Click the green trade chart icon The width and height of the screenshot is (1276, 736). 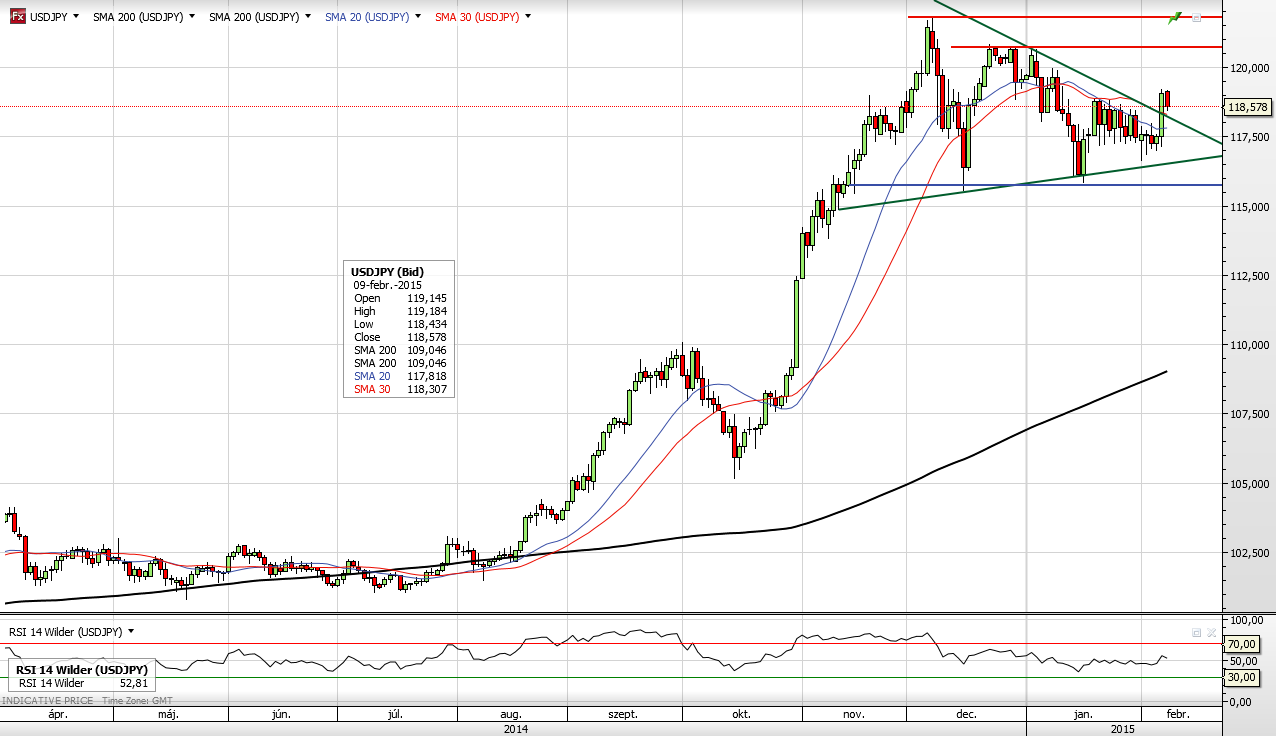[1175, 17]
